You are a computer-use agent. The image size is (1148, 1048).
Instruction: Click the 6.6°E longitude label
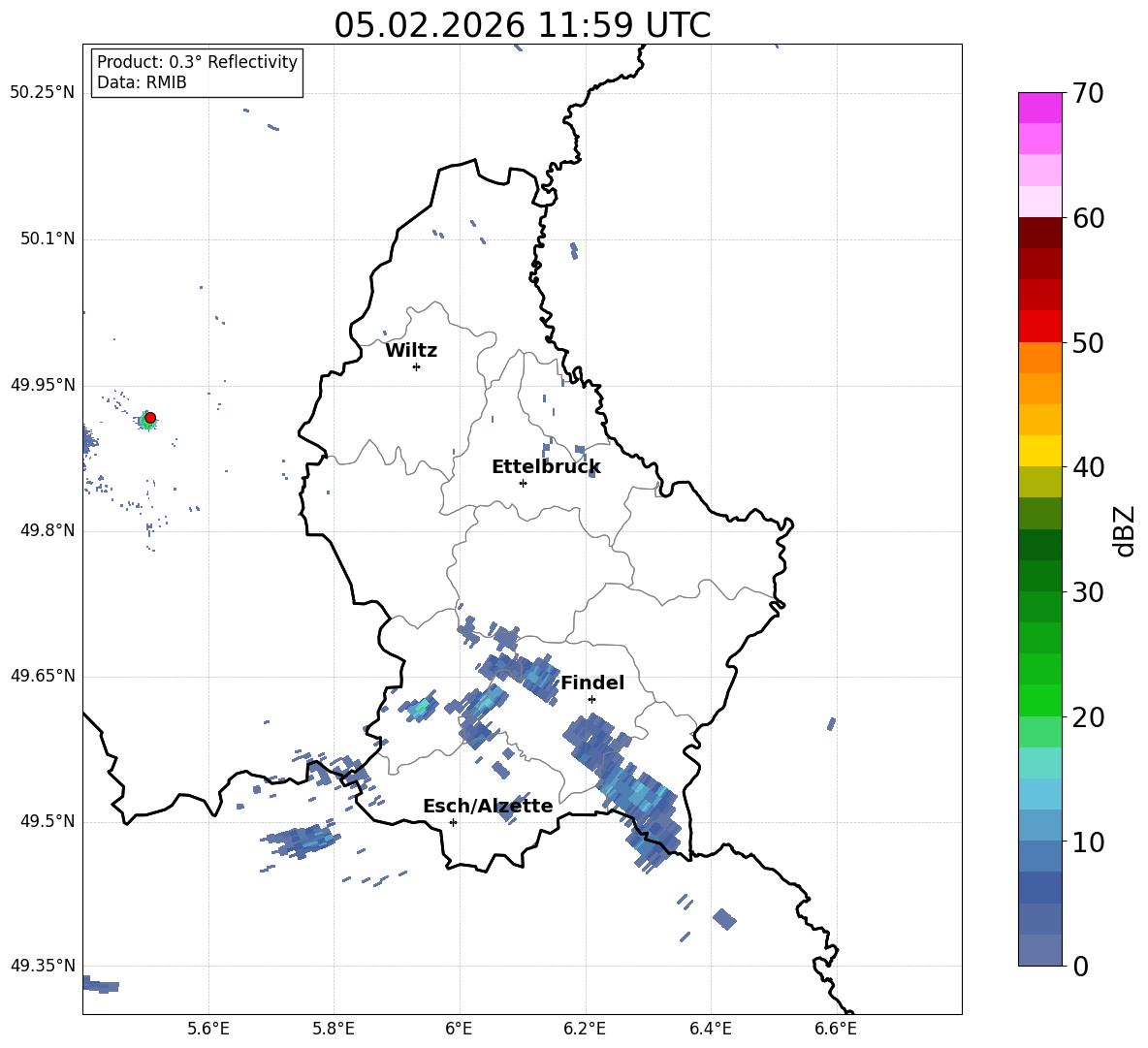click(x=836, y=1029)
